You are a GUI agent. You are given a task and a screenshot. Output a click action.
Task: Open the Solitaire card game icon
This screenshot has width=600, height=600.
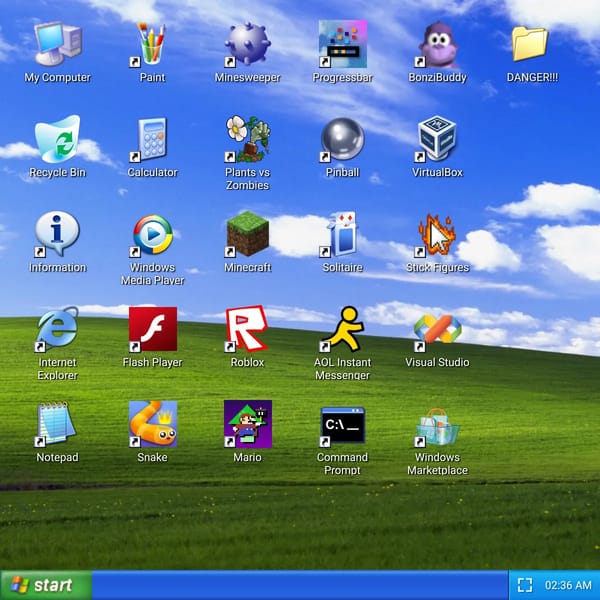coord(341,234)
